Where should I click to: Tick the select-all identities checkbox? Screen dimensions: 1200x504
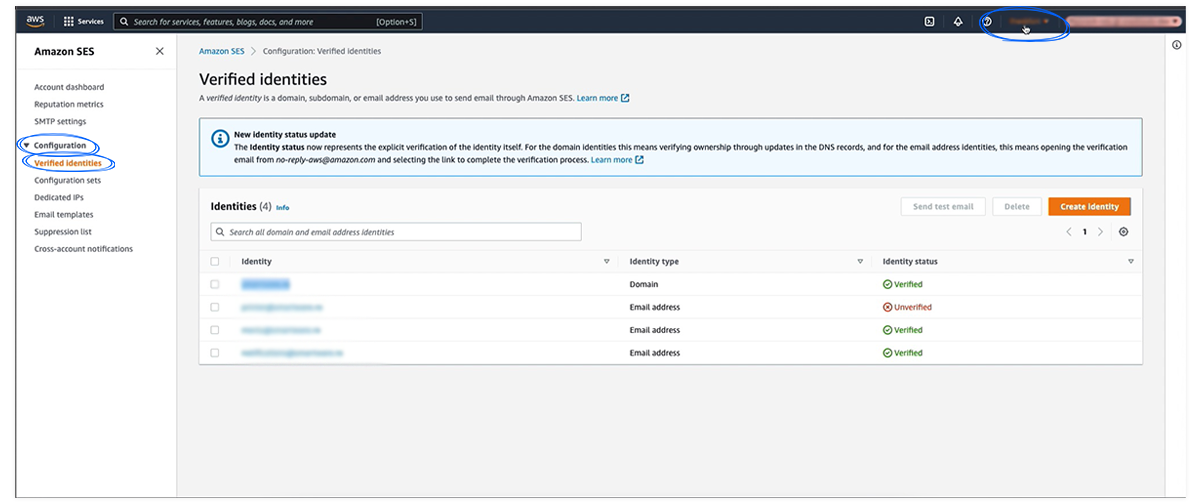click(215, 262)
